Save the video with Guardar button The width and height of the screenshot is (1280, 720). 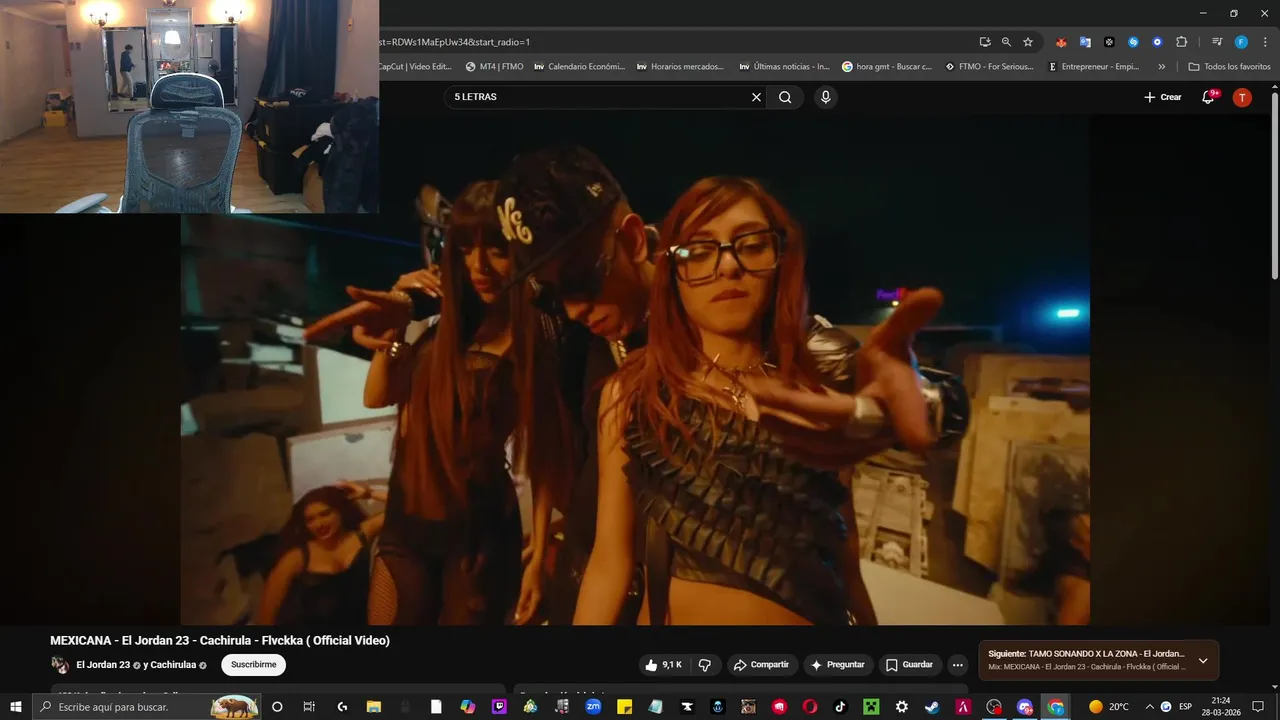pyautogui.click(x=909, y=665)
